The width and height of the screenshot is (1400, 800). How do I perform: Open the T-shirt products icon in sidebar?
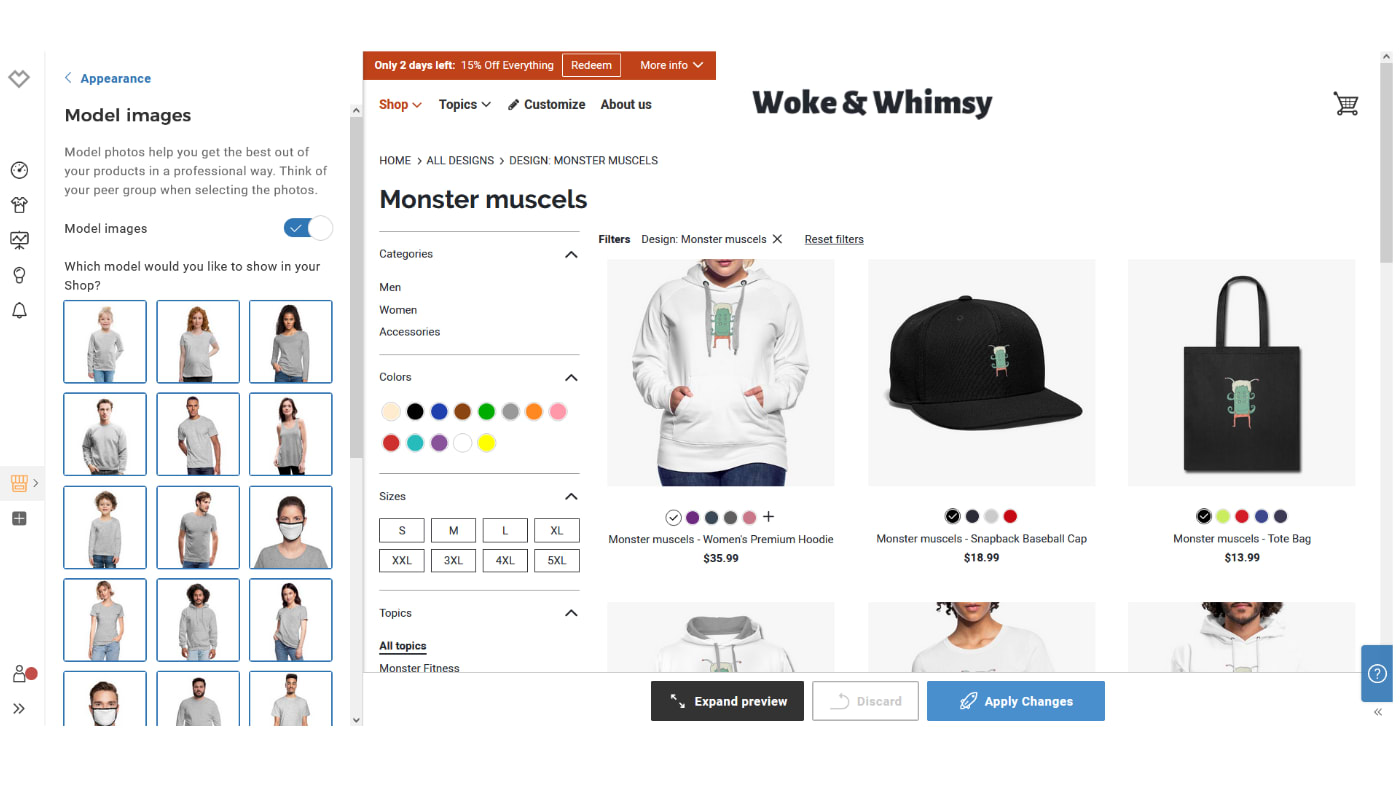(x=19, y=205)
